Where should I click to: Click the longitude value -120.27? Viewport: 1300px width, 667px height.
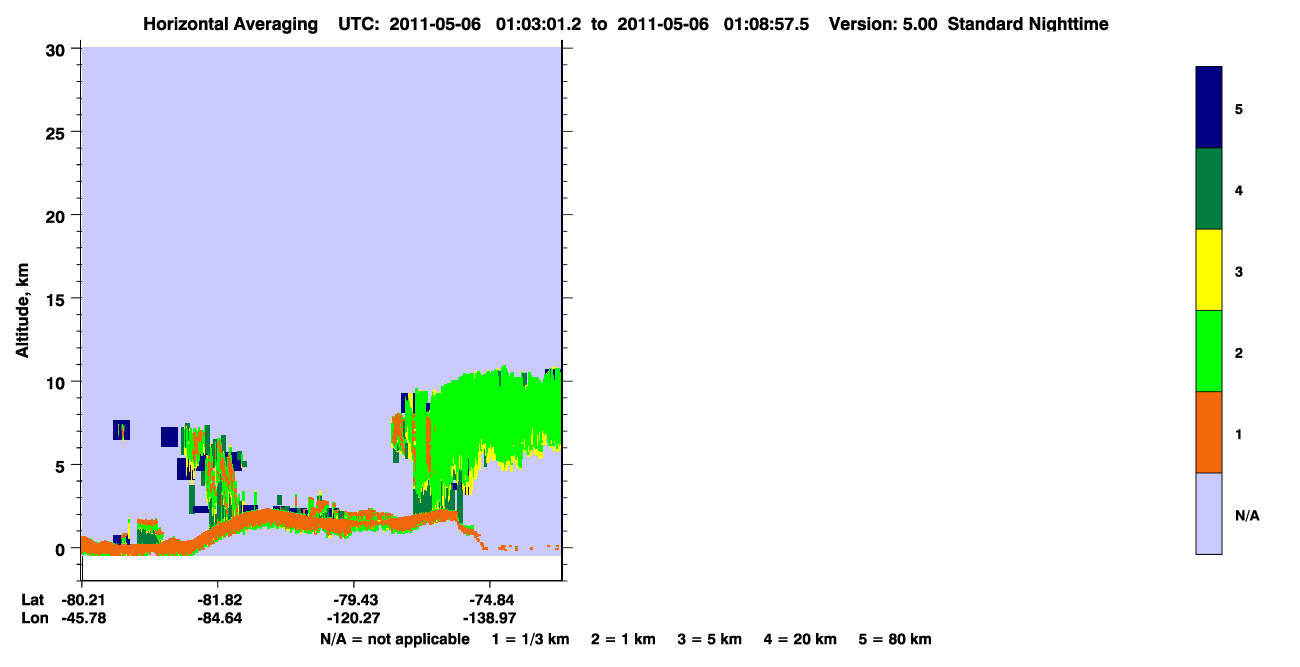[x=354, y=618]
